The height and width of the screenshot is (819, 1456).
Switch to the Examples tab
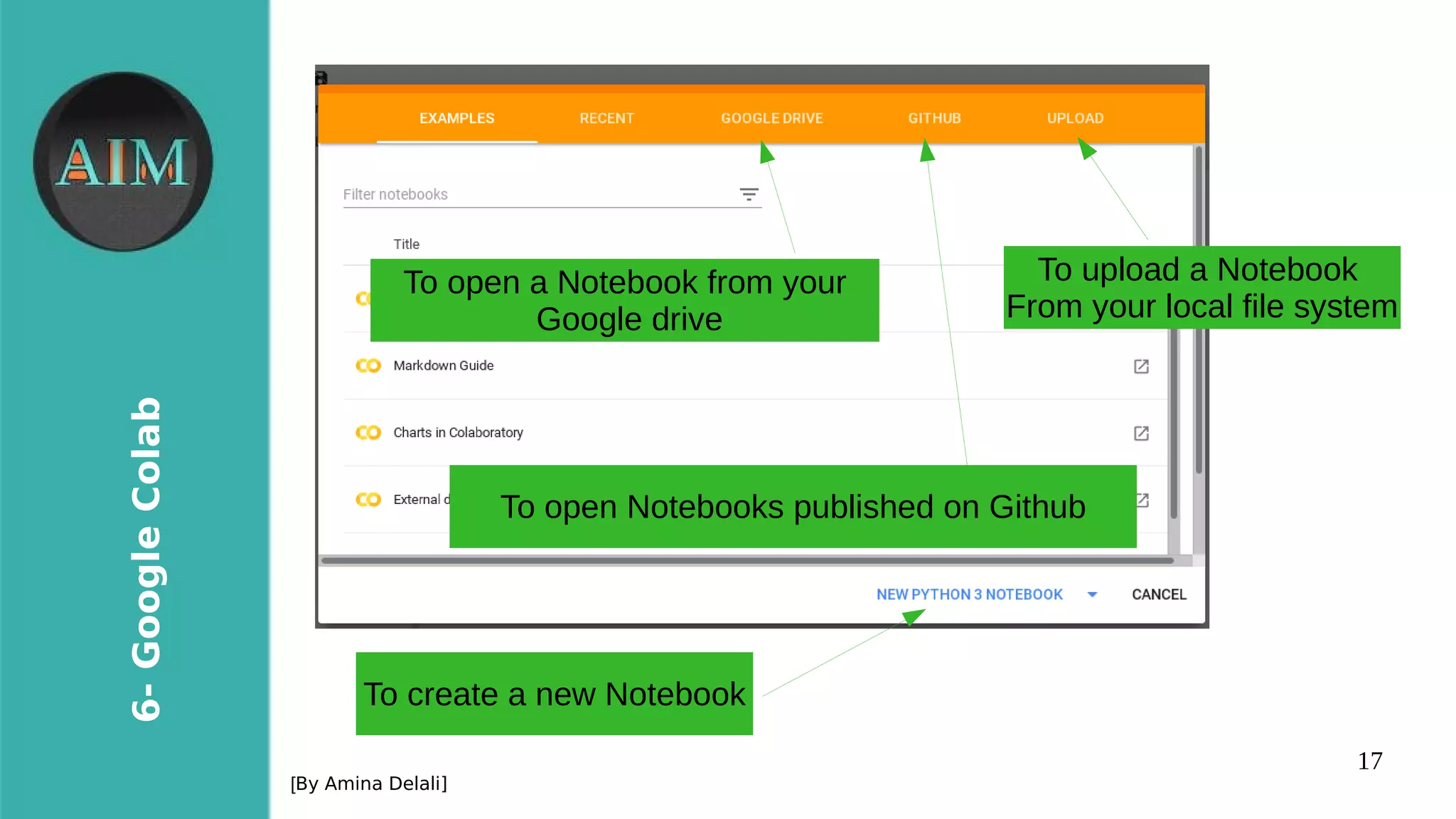tap(456, 118)
